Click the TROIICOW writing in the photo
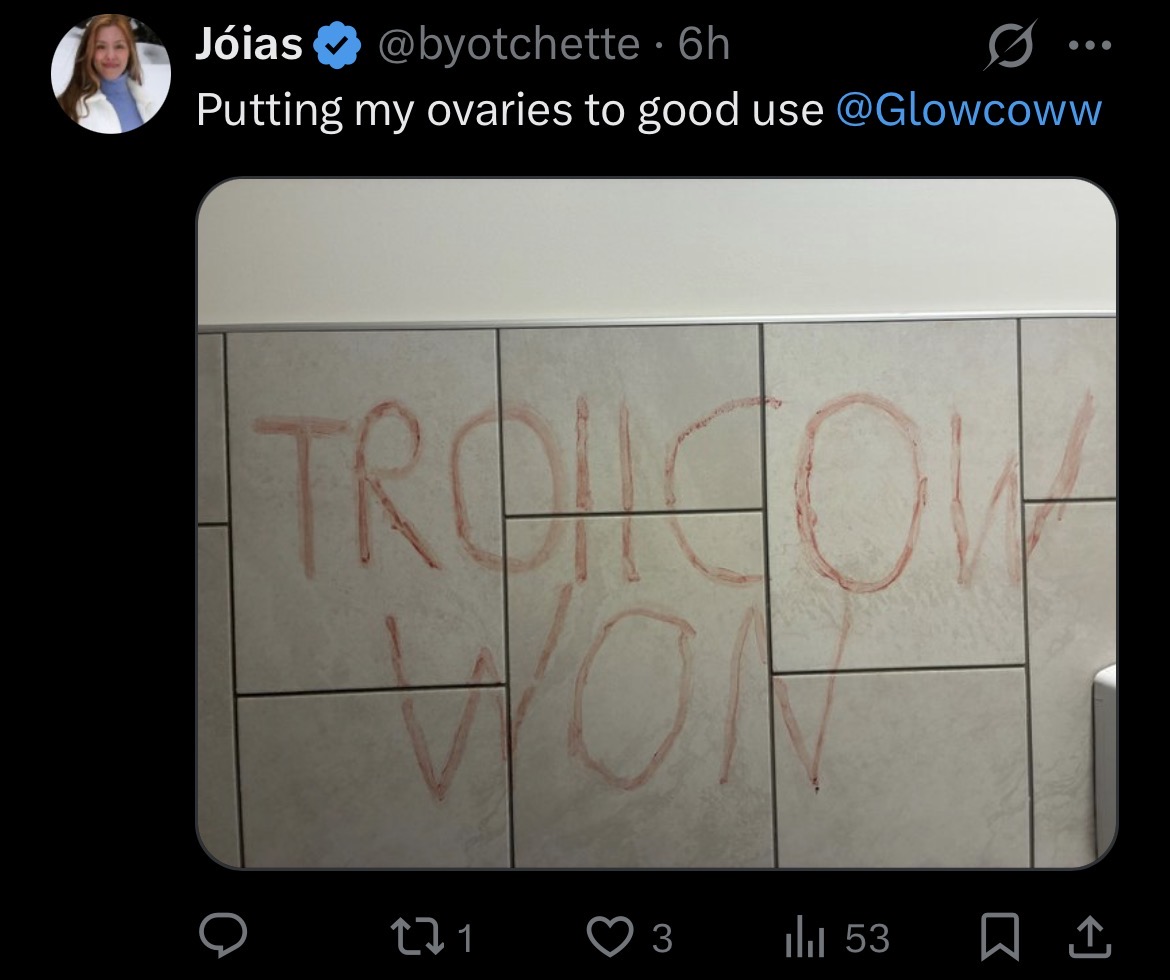Screen dimensions: 1170x980 (672, 489)
